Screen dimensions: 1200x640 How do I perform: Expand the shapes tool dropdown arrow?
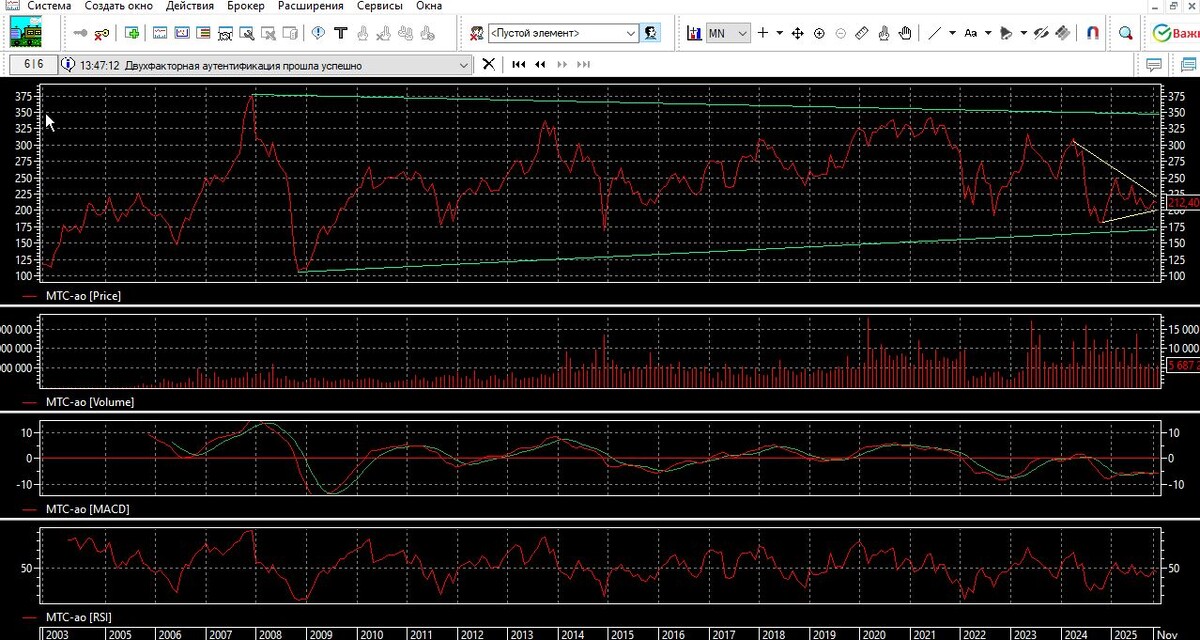click(1023, 33)
